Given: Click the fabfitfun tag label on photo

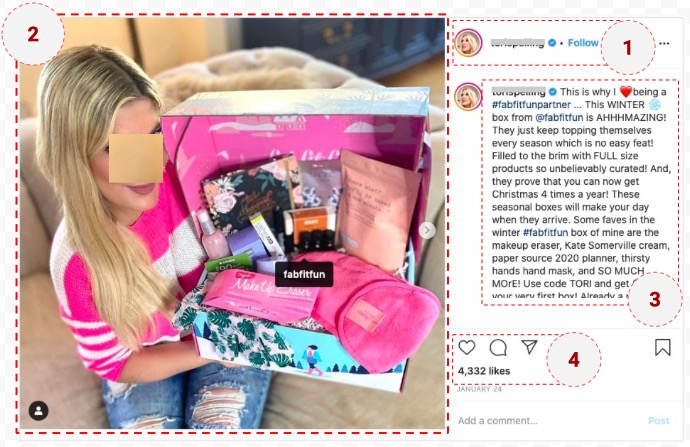Looking at the screenshot, I should [x=304, y=274].
